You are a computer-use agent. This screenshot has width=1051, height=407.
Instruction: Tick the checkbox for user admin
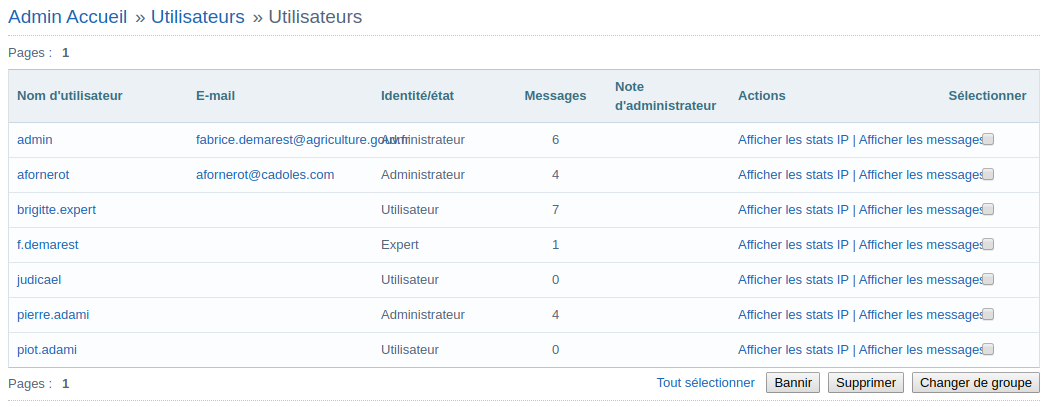[988, 140]
